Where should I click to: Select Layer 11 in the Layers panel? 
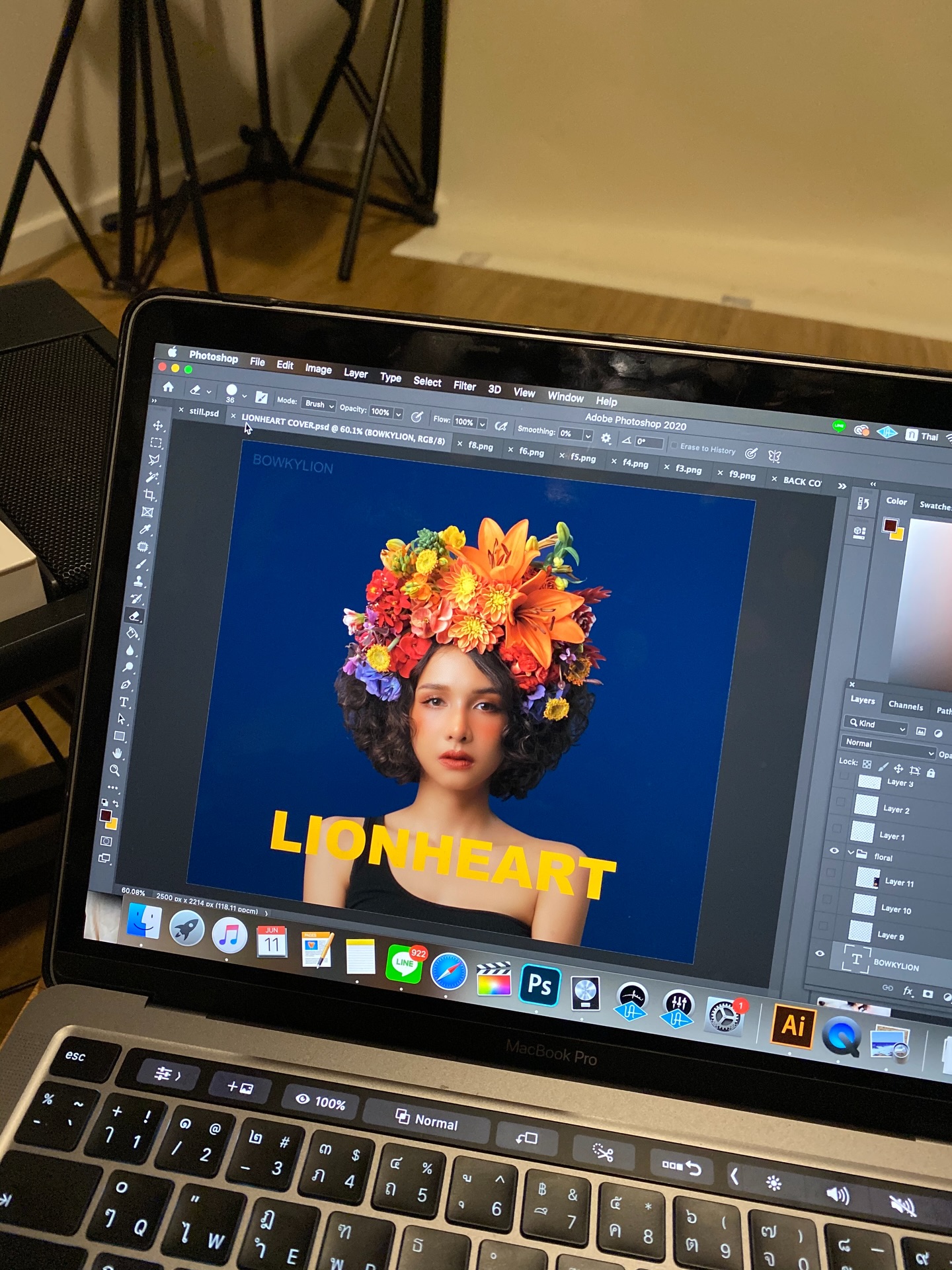(899, 882)
